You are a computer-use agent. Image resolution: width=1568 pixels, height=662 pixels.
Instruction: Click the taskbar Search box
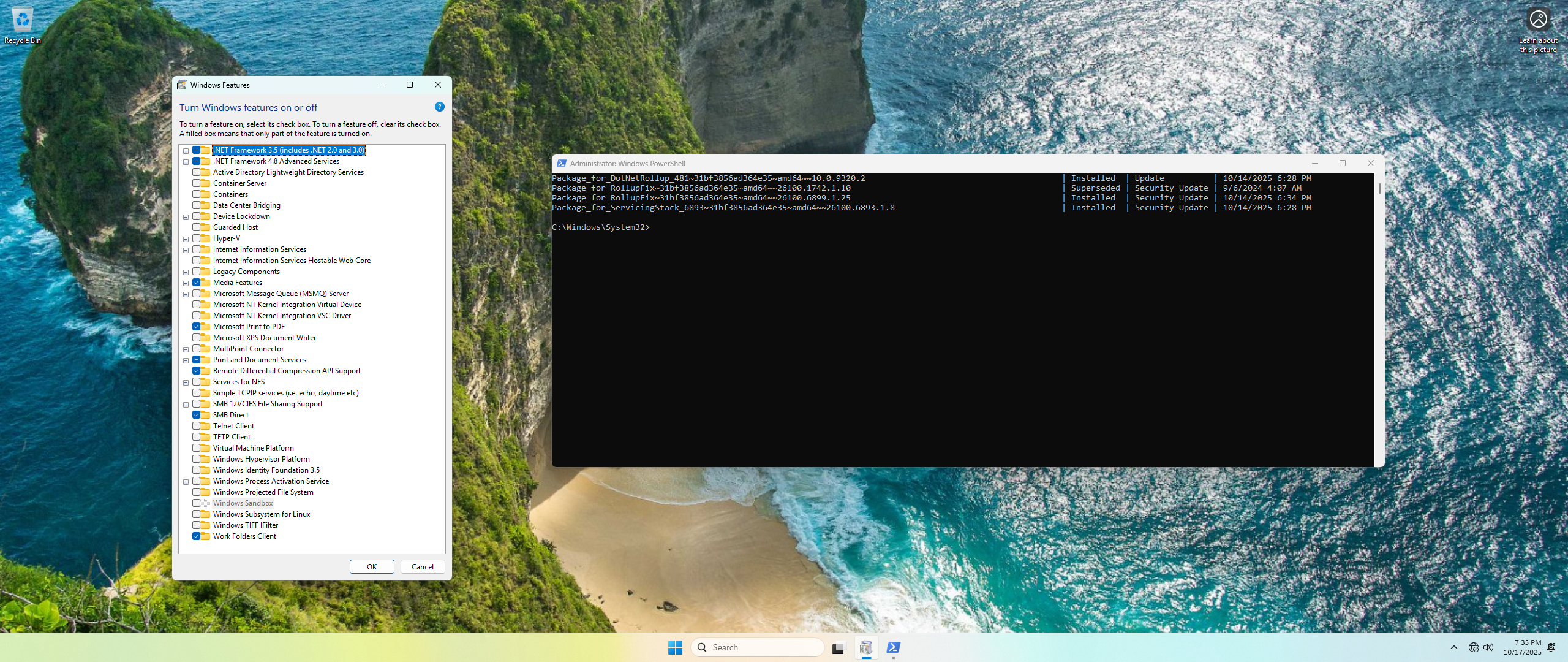tap(758, 647)
